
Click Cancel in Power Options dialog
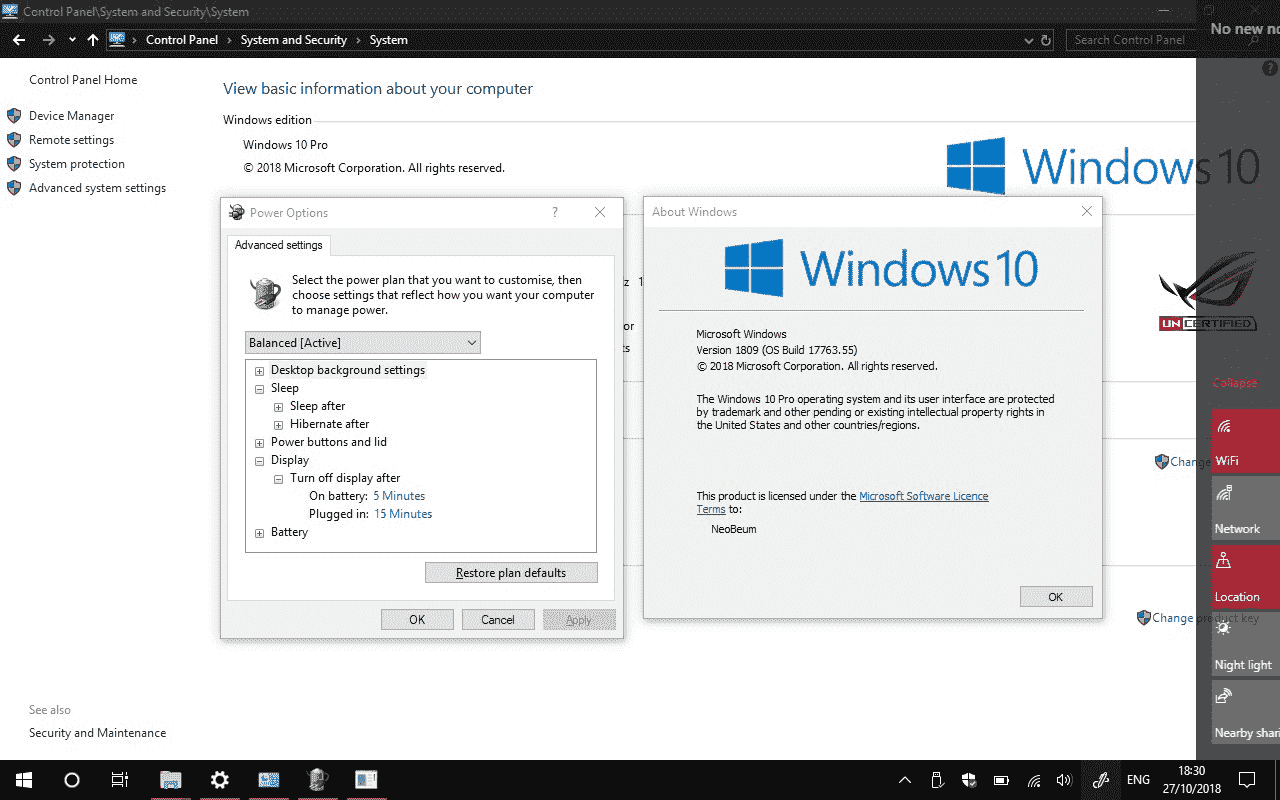498,620
